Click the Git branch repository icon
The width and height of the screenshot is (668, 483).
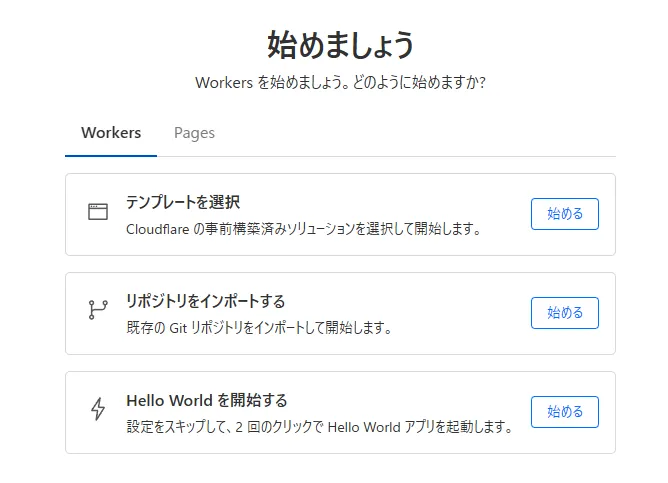[97, 311]
